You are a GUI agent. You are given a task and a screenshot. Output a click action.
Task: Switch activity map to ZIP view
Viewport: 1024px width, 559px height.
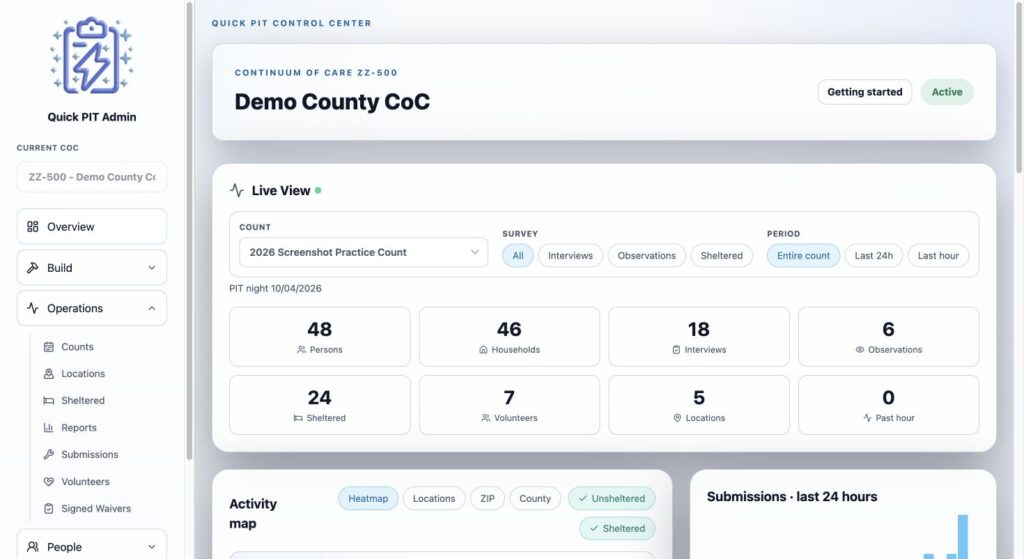coord(487,498)
